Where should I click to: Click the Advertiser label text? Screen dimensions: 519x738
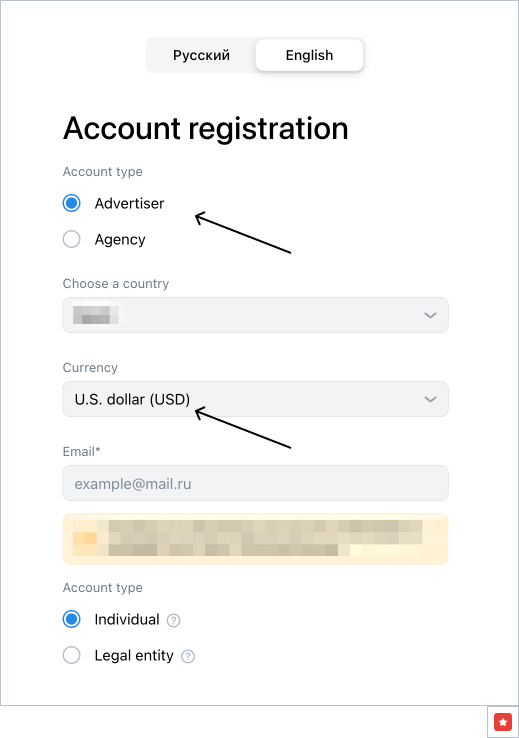pyautogui.click(x=129, y=203)
